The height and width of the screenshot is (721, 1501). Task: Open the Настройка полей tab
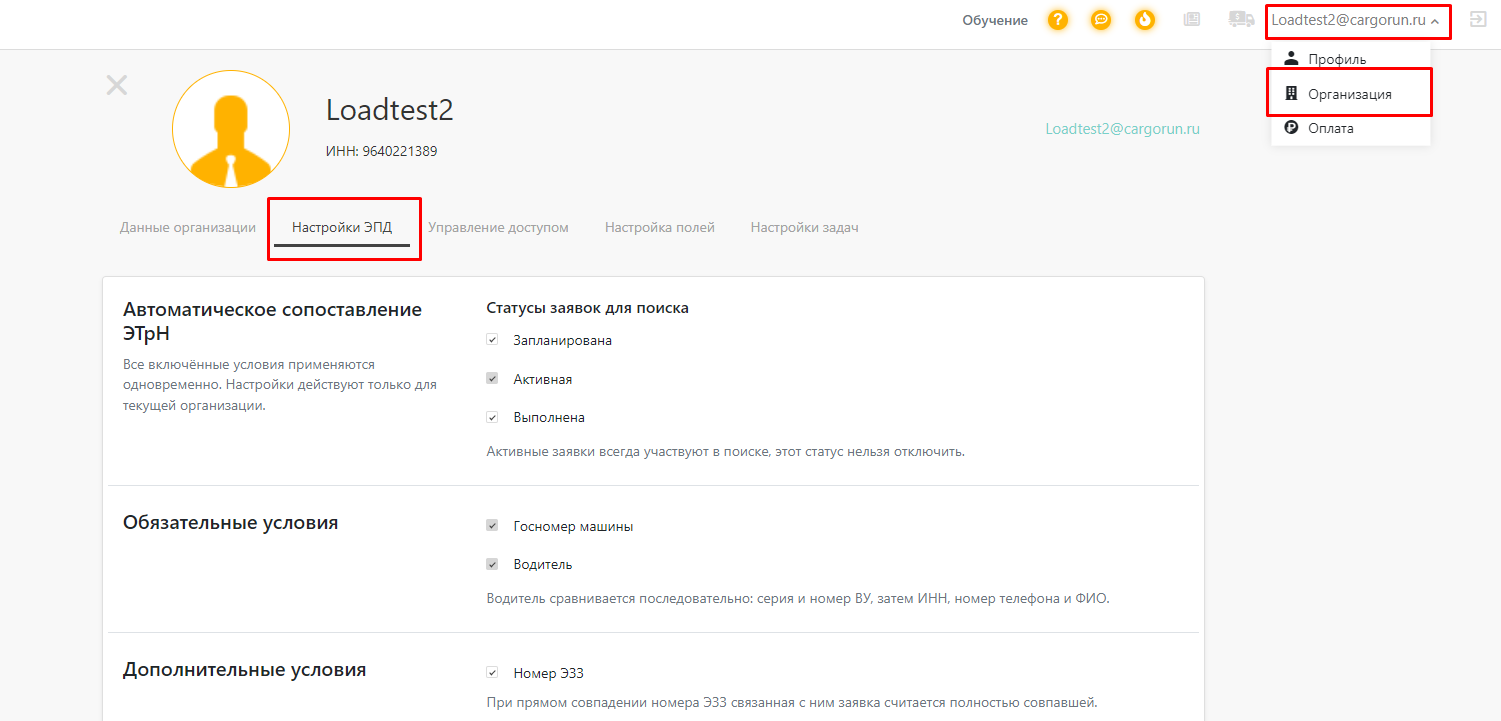click(660, 227)
